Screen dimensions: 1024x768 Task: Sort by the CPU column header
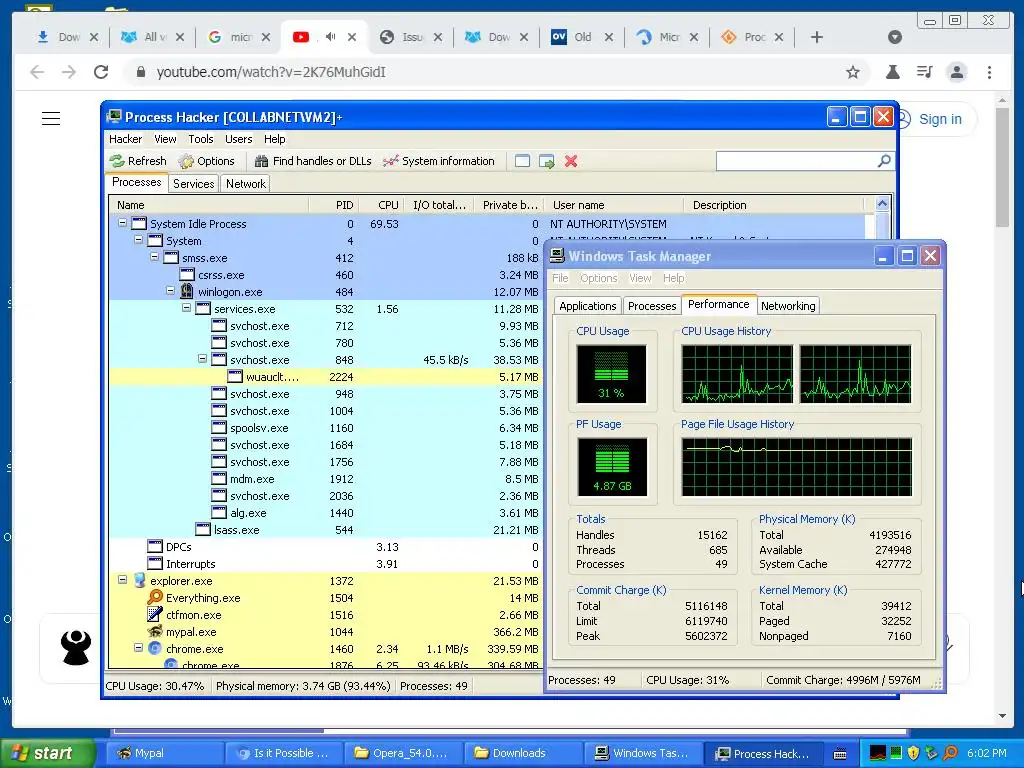(381, 205)
